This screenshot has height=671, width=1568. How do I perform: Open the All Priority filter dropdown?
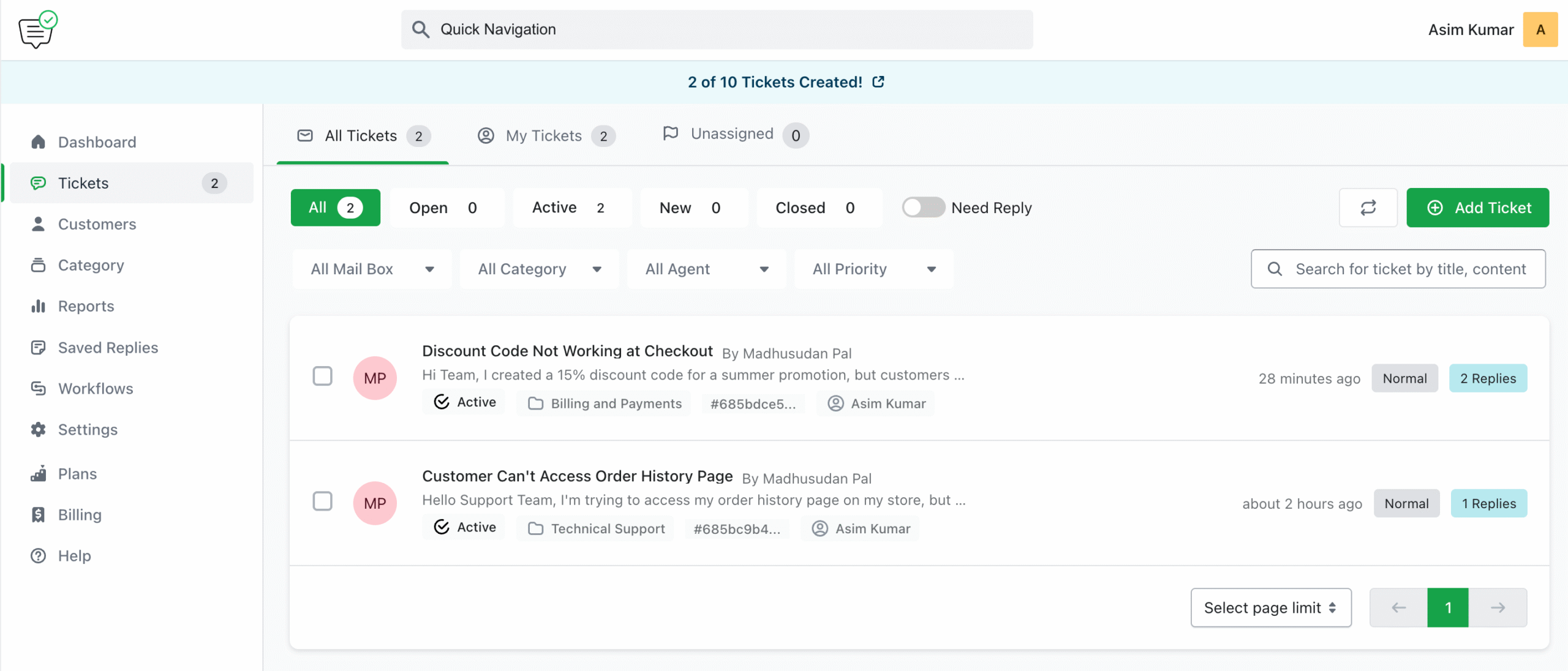click(873, 269)
